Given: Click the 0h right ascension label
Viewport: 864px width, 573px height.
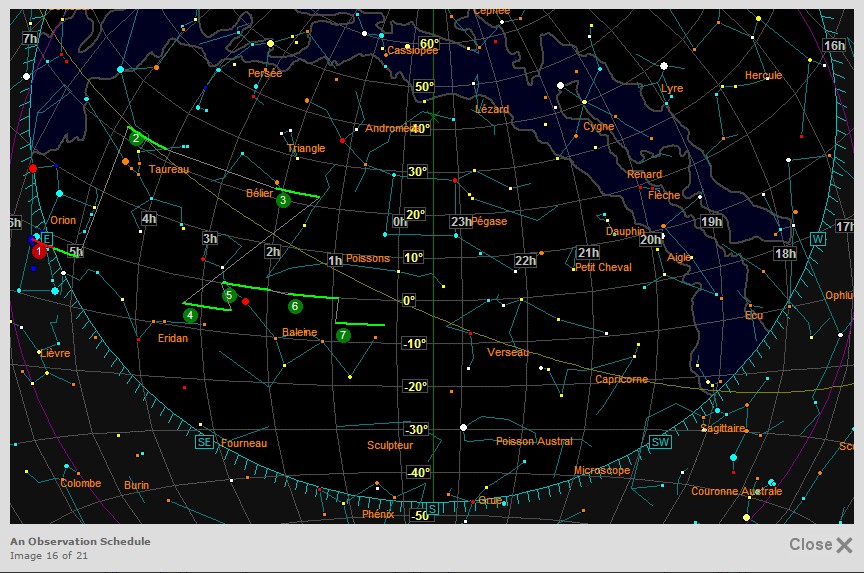Looking at the screenshot, I should pos(399,221).
